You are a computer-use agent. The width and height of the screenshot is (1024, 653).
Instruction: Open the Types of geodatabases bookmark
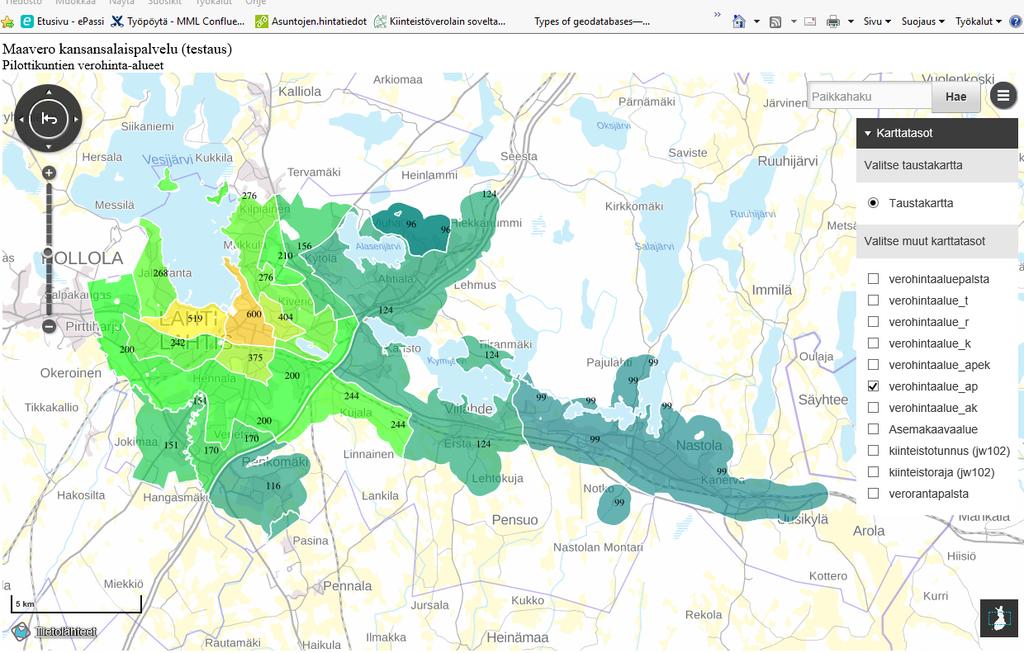tap(592, 22)
